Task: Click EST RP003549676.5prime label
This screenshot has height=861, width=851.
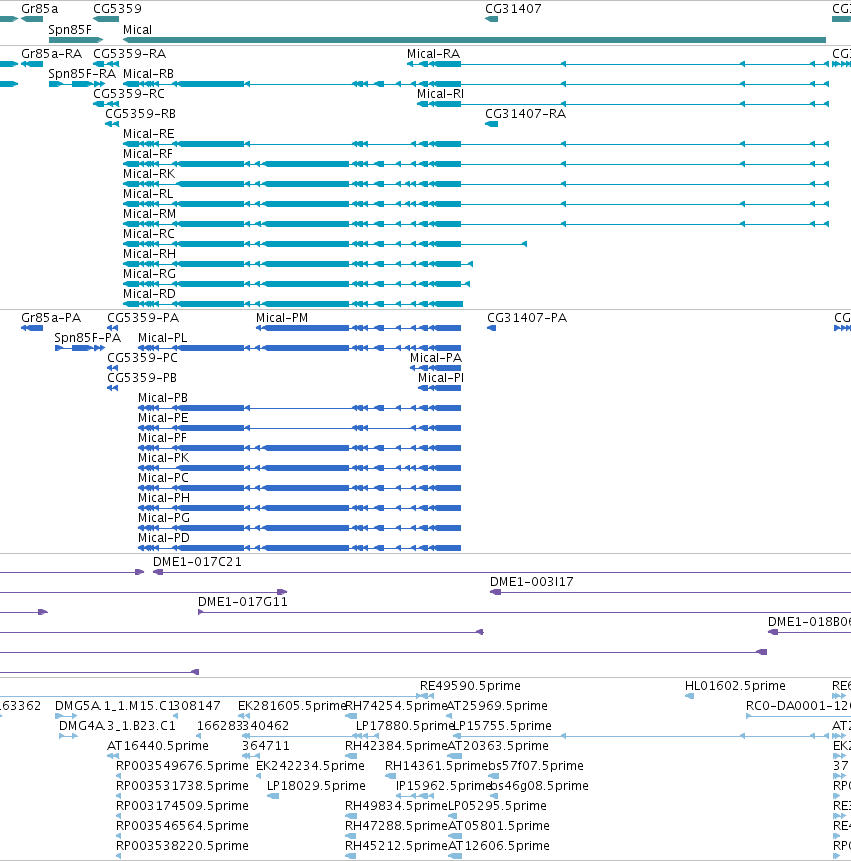Action: [182, 766]
